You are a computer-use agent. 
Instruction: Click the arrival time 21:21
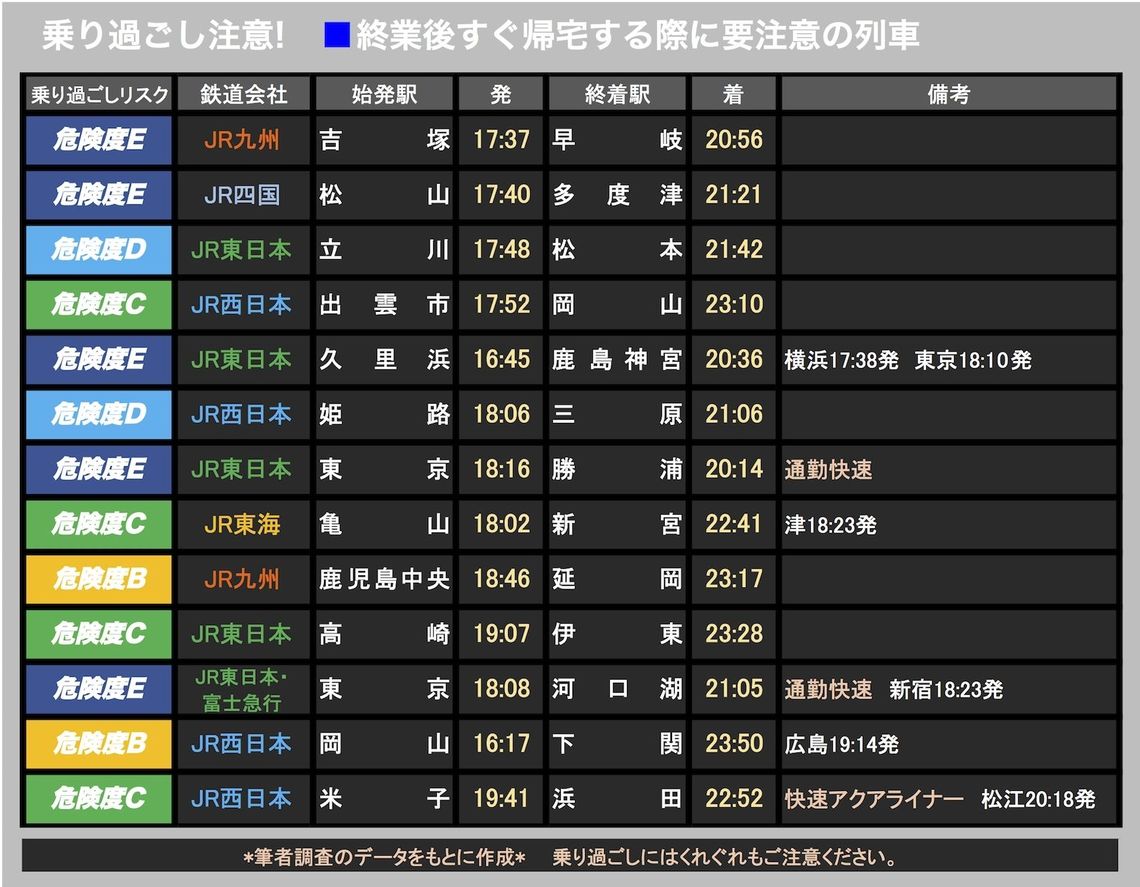pos(734,195)
